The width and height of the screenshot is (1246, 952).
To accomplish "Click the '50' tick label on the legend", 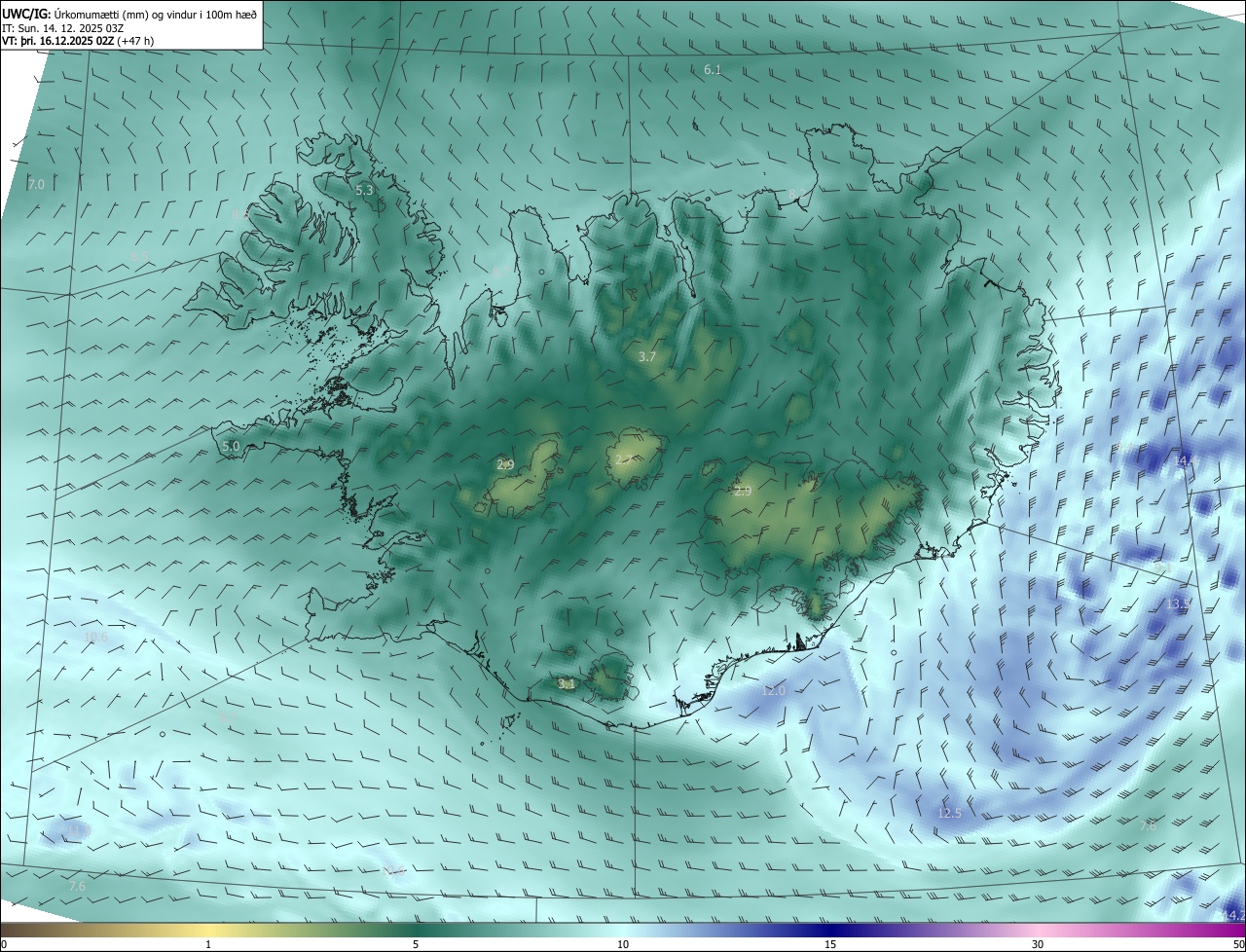I will click(x=1238, y=945).
